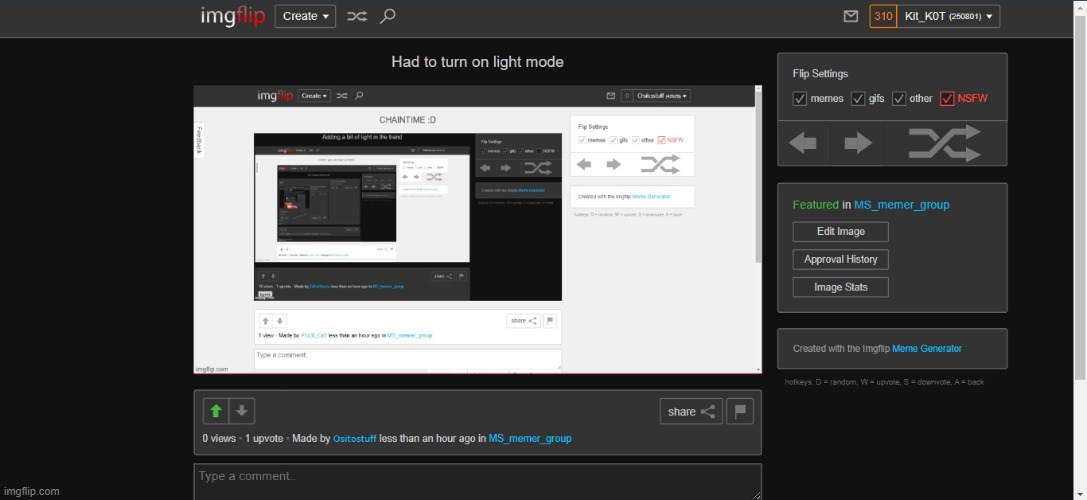Screen dimensions: 1087x500
Task: Open the Create dropdown menu
Action: (x=305, y=16)
